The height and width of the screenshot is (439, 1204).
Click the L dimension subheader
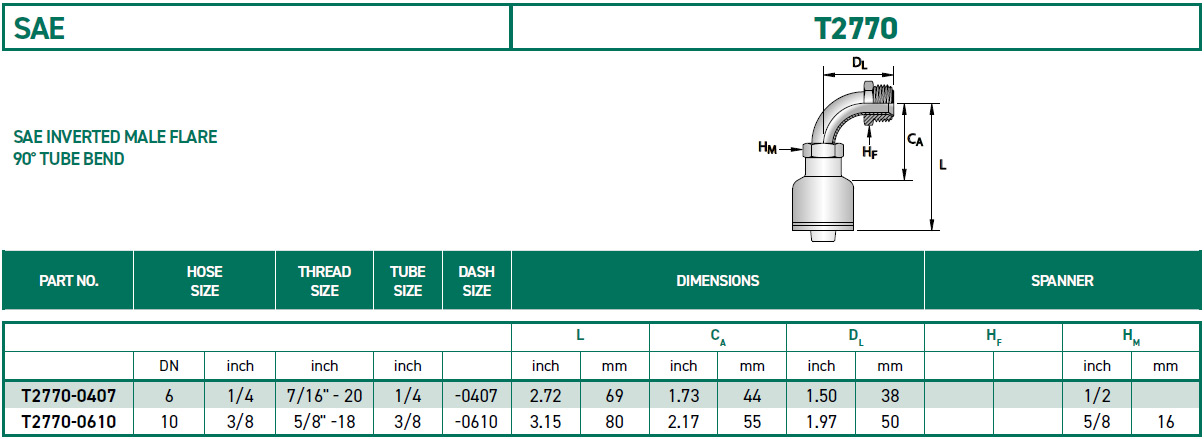point(580,337)
